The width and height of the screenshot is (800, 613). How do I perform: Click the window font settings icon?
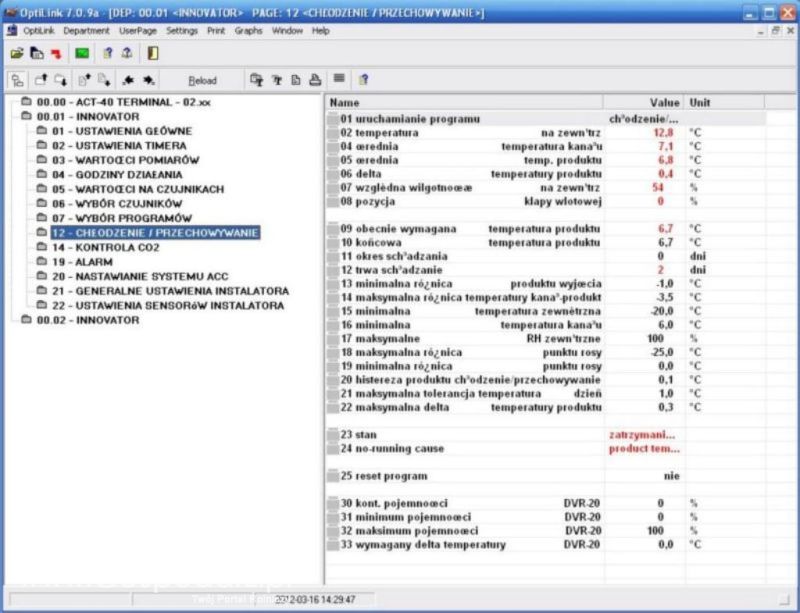tap(257, 80)
